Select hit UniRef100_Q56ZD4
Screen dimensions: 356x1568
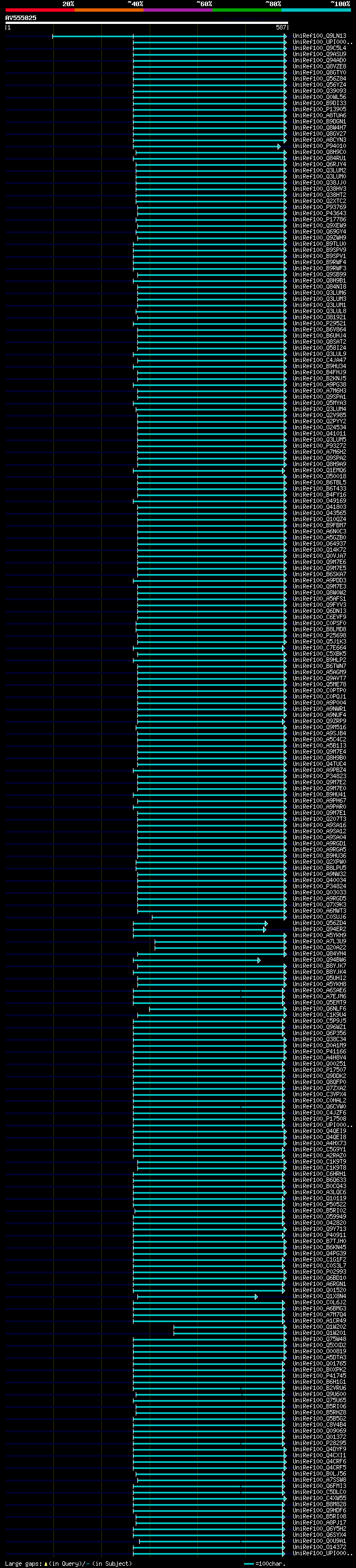(319, 923)
